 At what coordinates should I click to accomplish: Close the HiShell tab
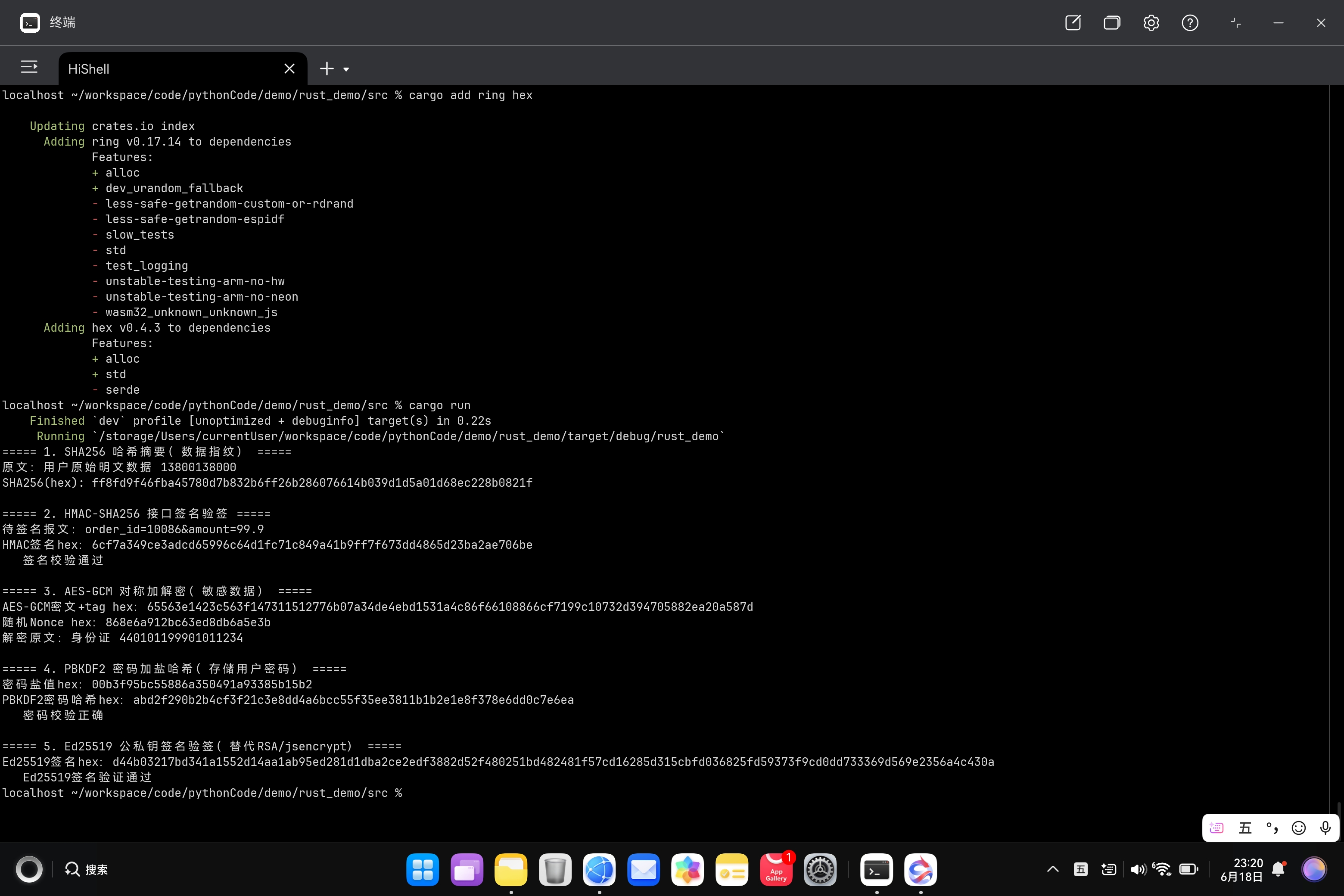289,68
